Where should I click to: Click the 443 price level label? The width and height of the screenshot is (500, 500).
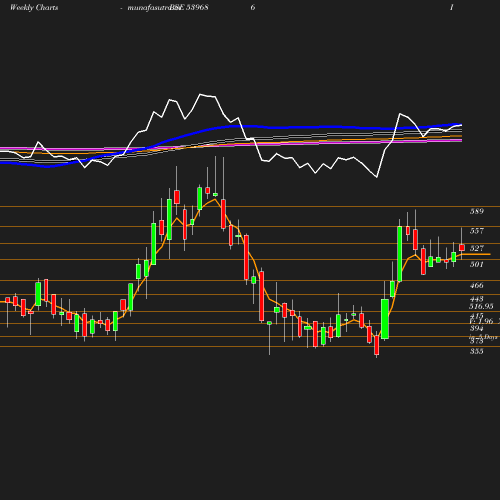click(x=477, y=299)
